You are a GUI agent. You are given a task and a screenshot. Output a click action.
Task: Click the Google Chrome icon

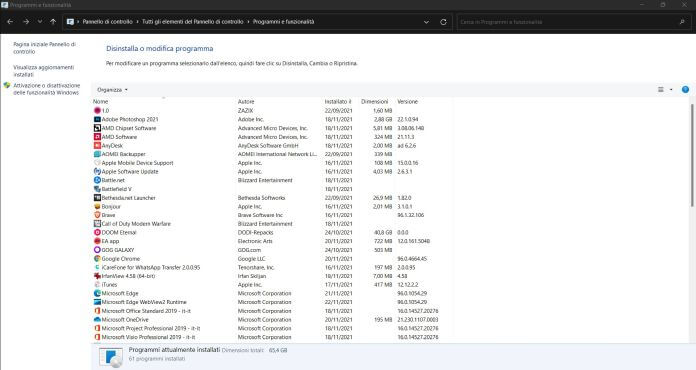[x=97, y=258]
